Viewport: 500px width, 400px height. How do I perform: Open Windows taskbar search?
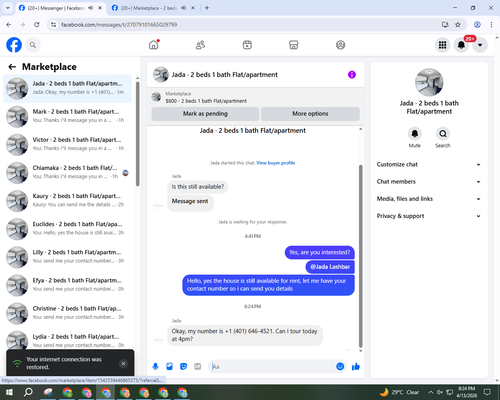click(x=28, y=392)
